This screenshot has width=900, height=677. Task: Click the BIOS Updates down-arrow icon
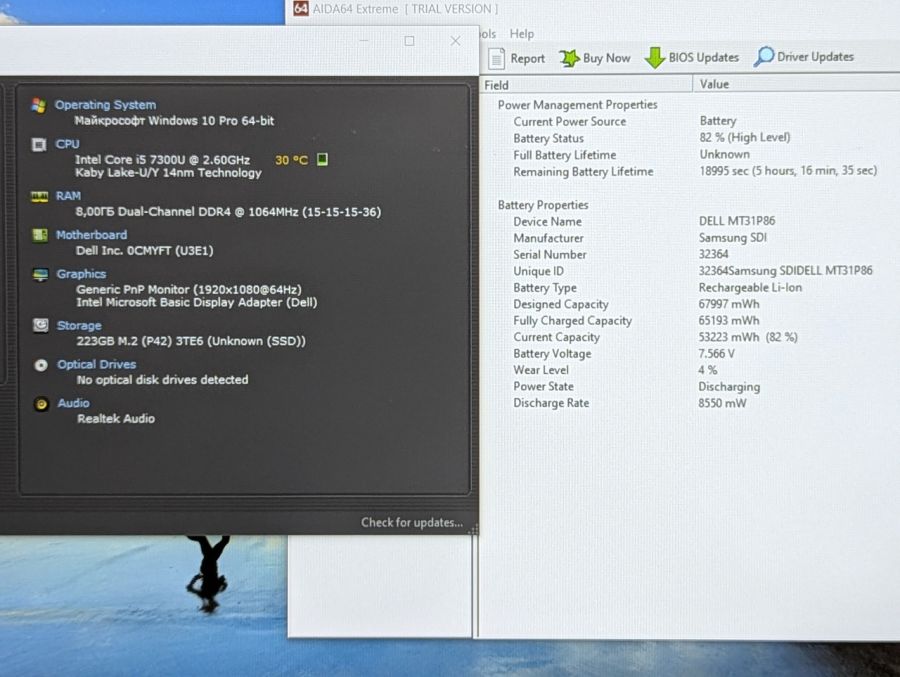tap(655, 57)
